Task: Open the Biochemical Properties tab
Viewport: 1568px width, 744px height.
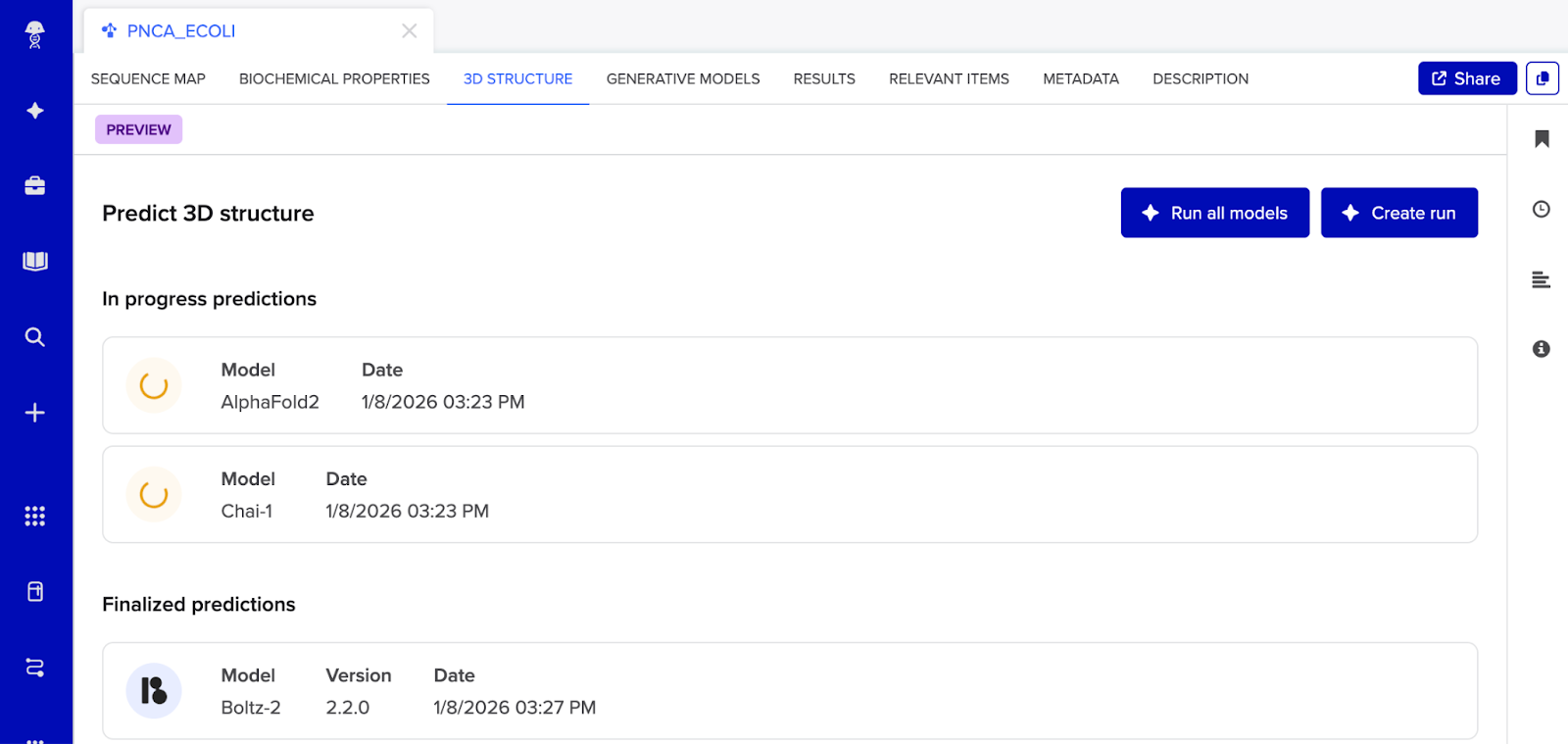Action: tap(334, 79)
